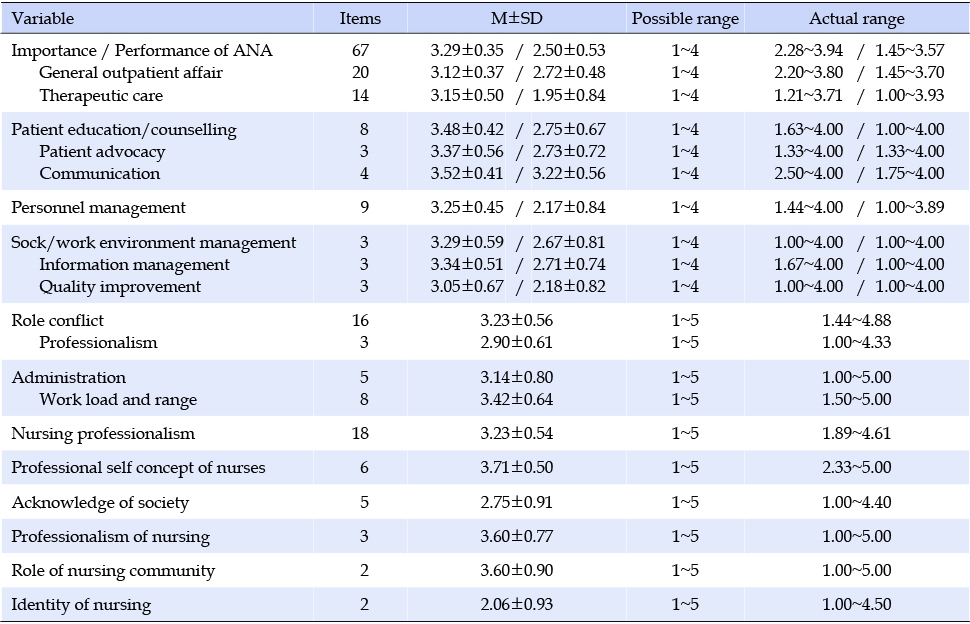Select Information management row label
The height and width of the screenshot is (624, 970).
click(134, 265)
